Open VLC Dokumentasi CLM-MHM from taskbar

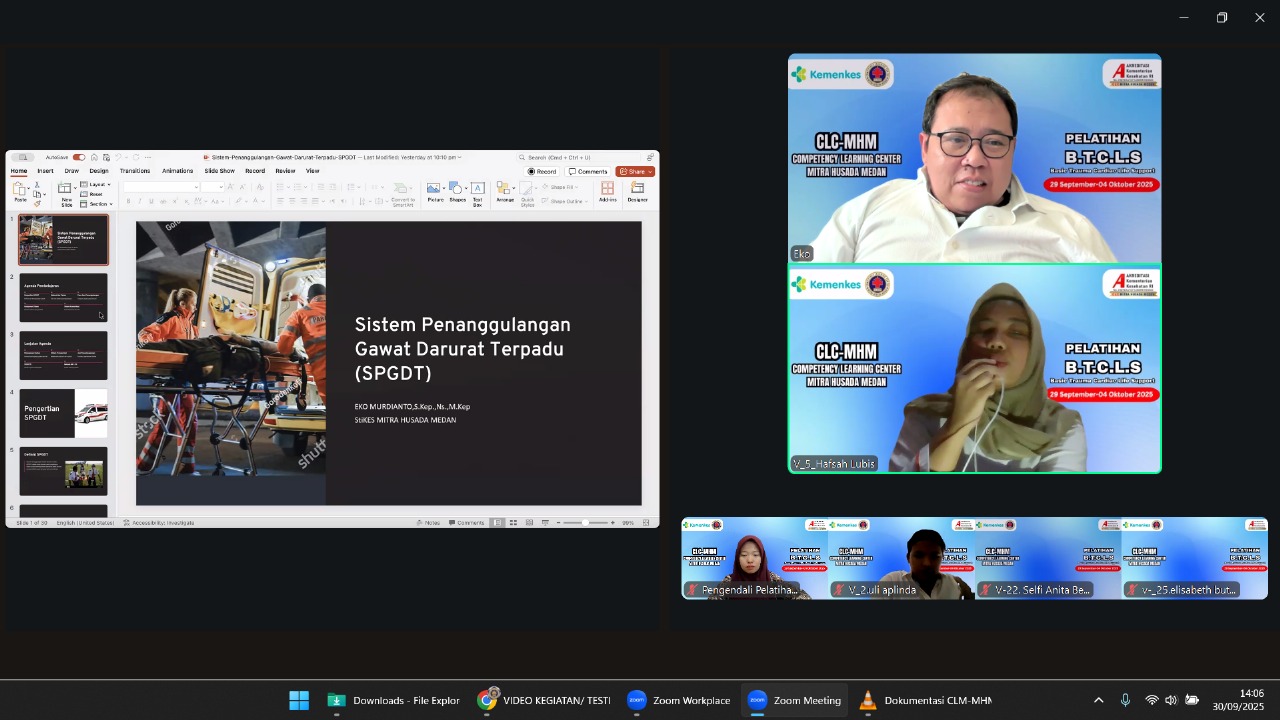[927, 700]
